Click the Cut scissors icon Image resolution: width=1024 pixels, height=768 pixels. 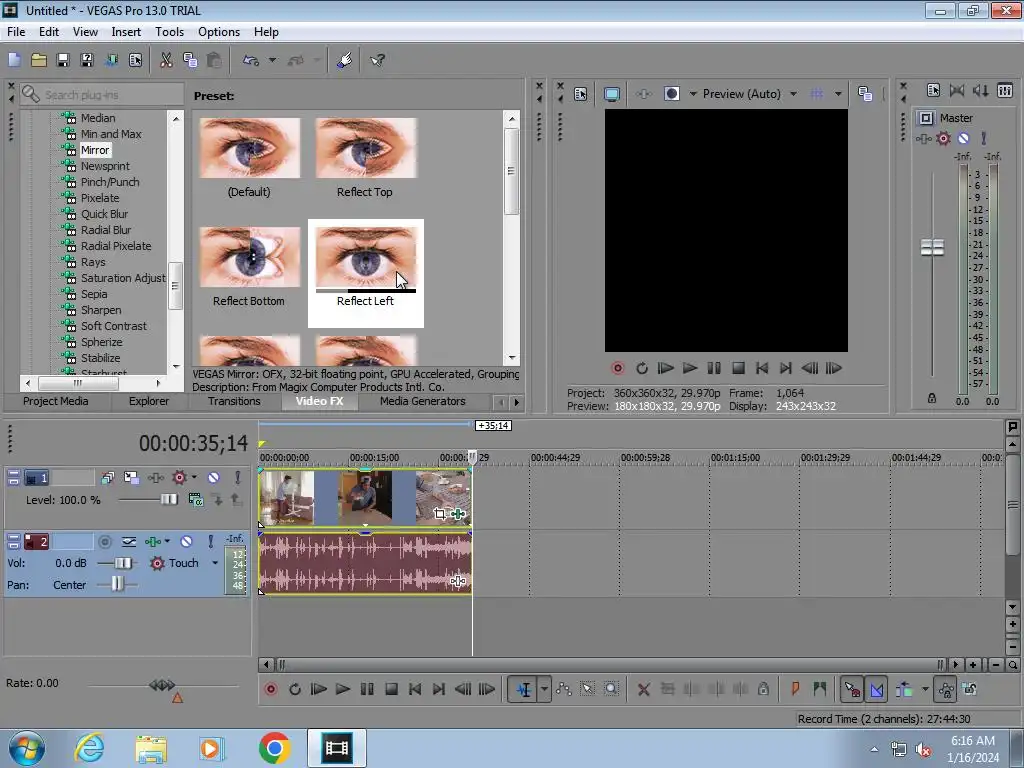pos(166,60)
